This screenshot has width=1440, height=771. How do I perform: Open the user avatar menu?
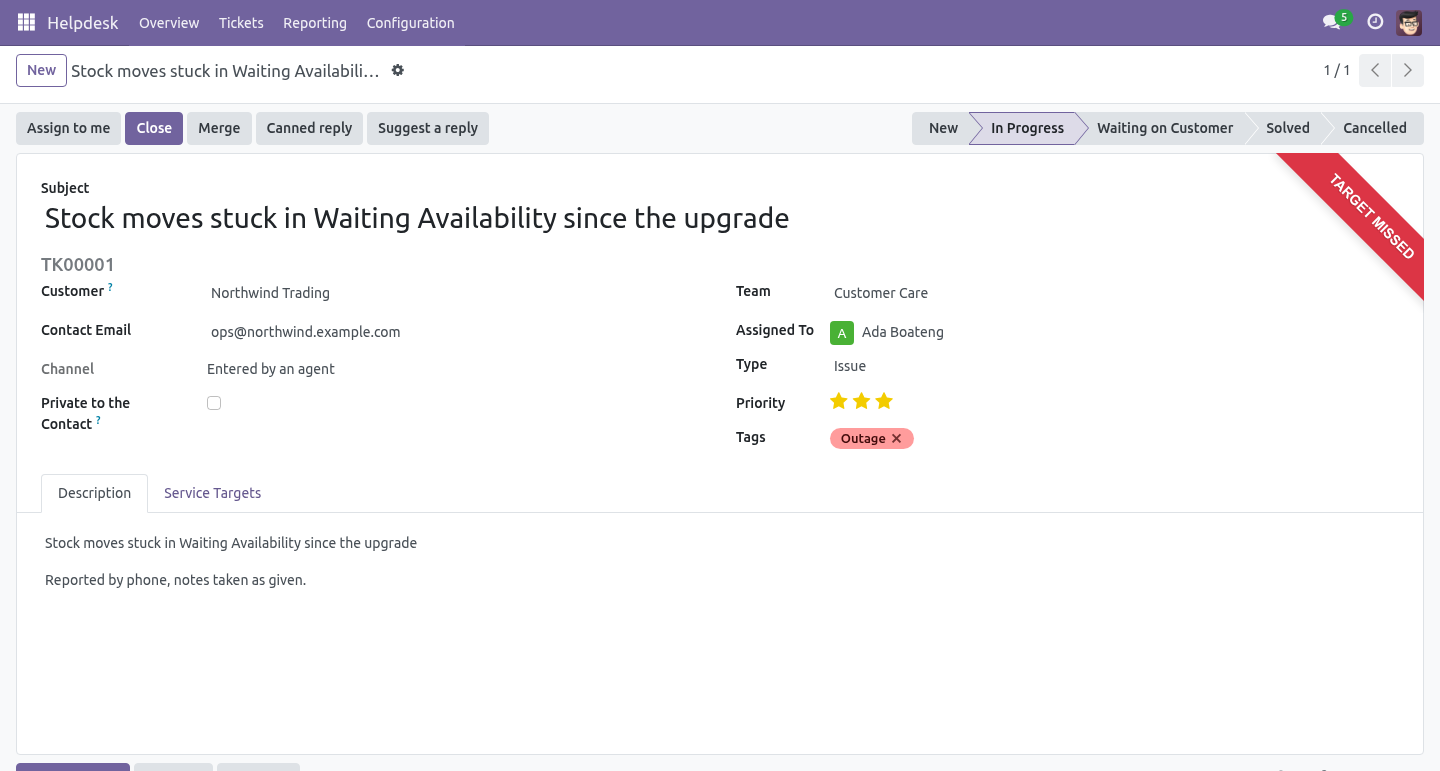[x=1409, y=22]
